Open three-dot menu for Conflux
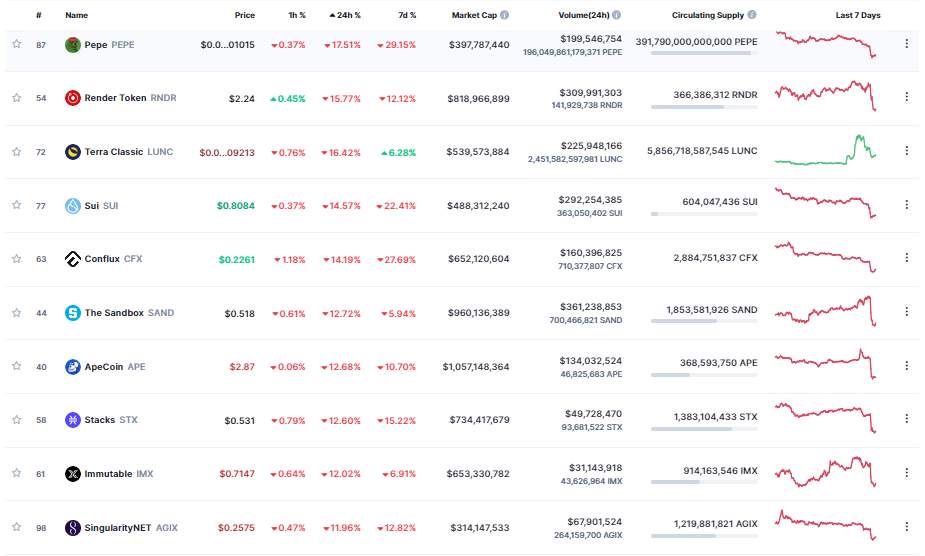This screenshot has height=556, width=925. [x=907, y=257]
